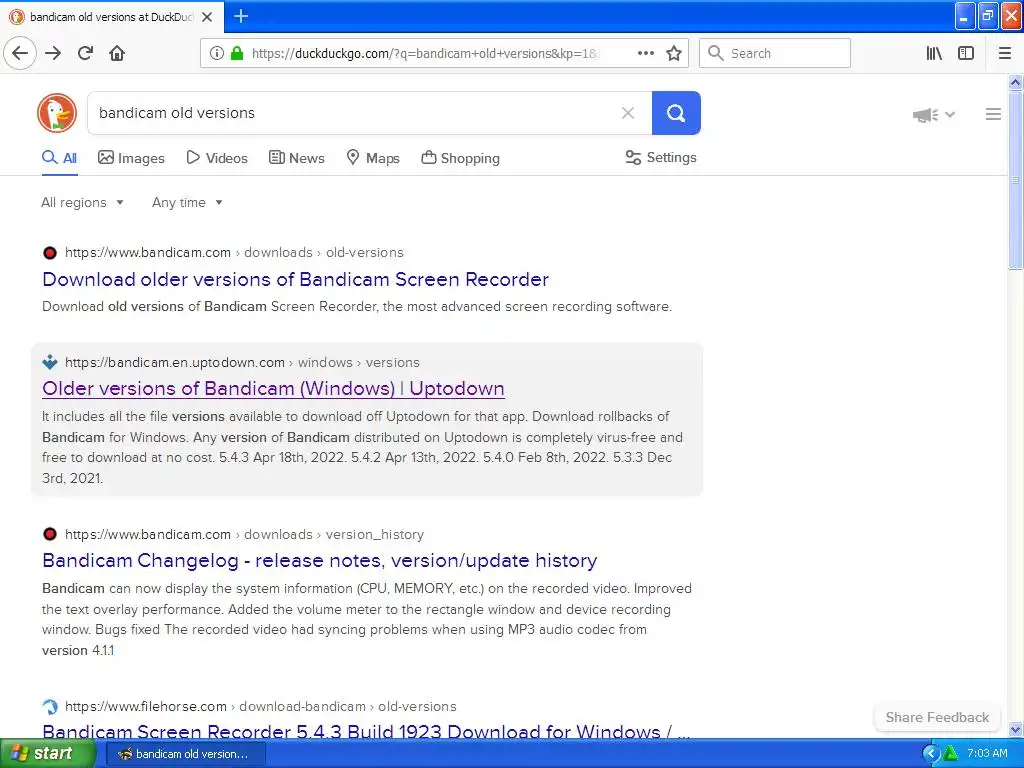This screenshot has height=768, width=1024.
Task: Close the bandicam old versions tab
Action: click(x=207, y=17)
